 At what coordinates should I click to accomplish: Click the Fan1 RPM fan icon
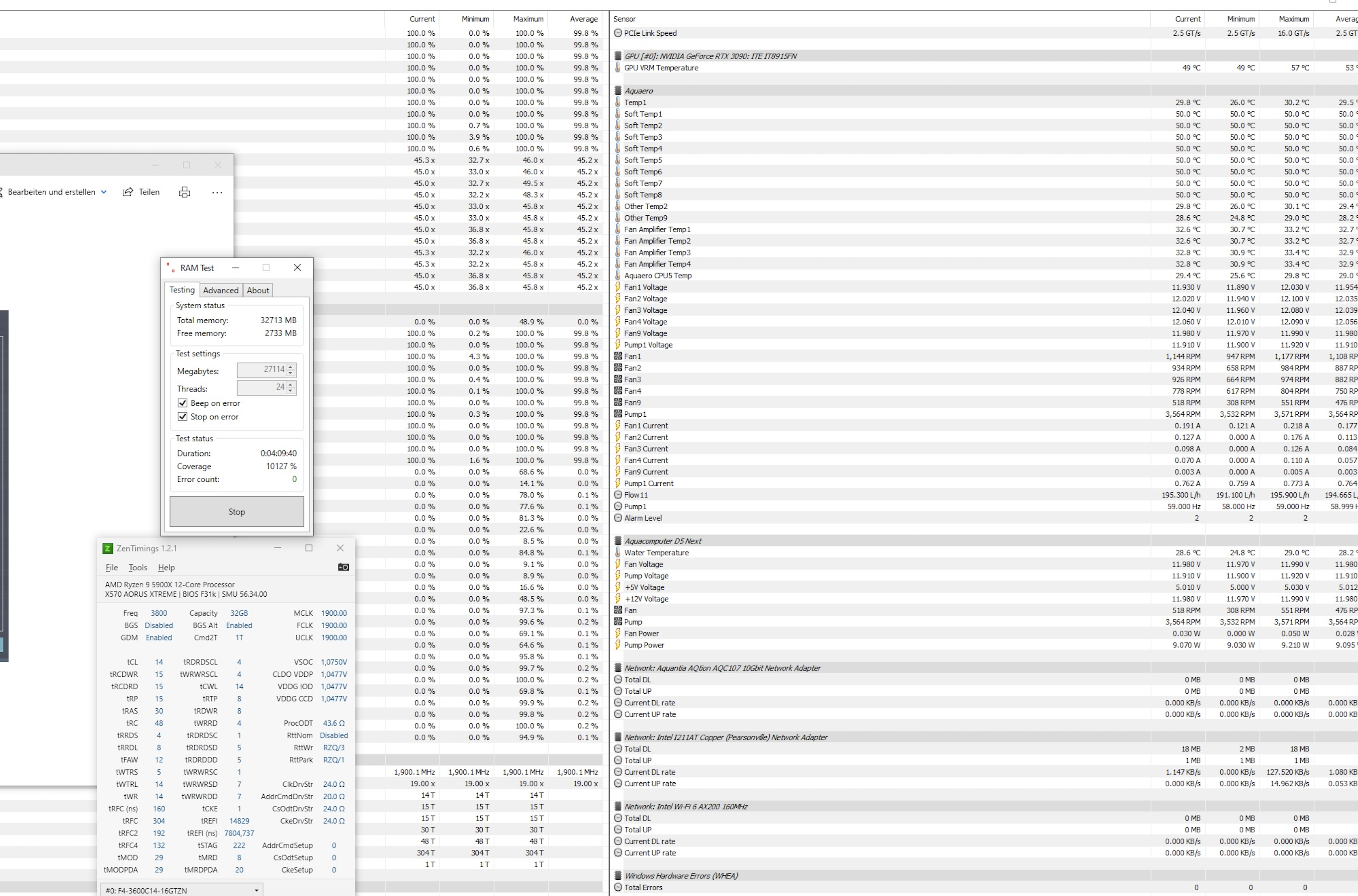[x=618, y=356]
